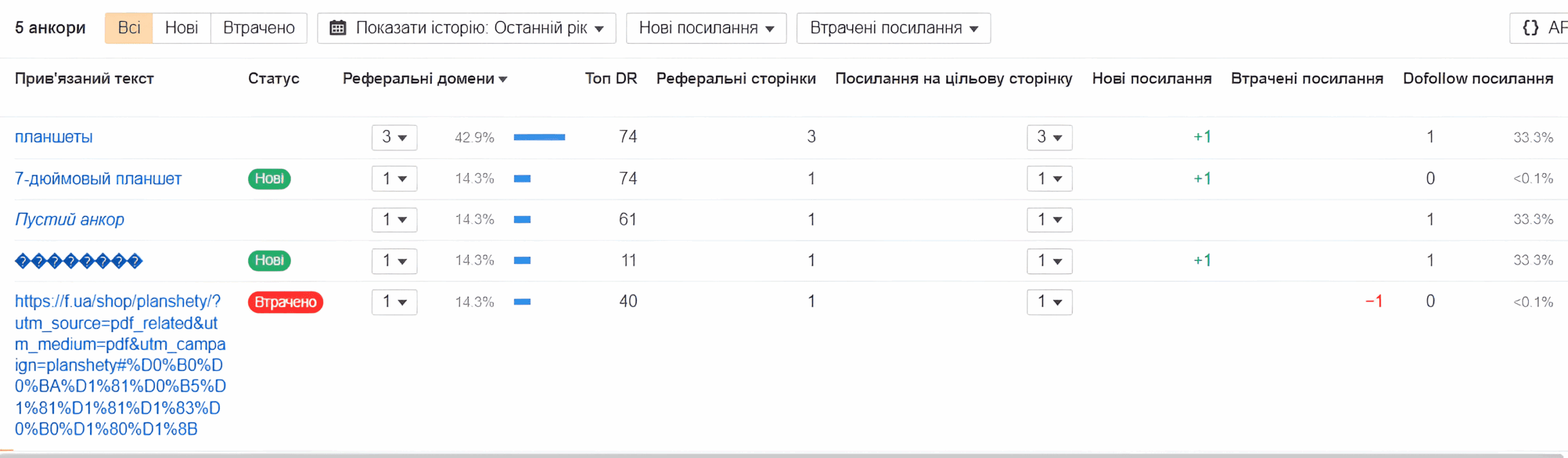Open the https://f.ua/shop/planshety anchor link
The height and width of the screenshot is (458, 1568).
[x=120, y=365]
